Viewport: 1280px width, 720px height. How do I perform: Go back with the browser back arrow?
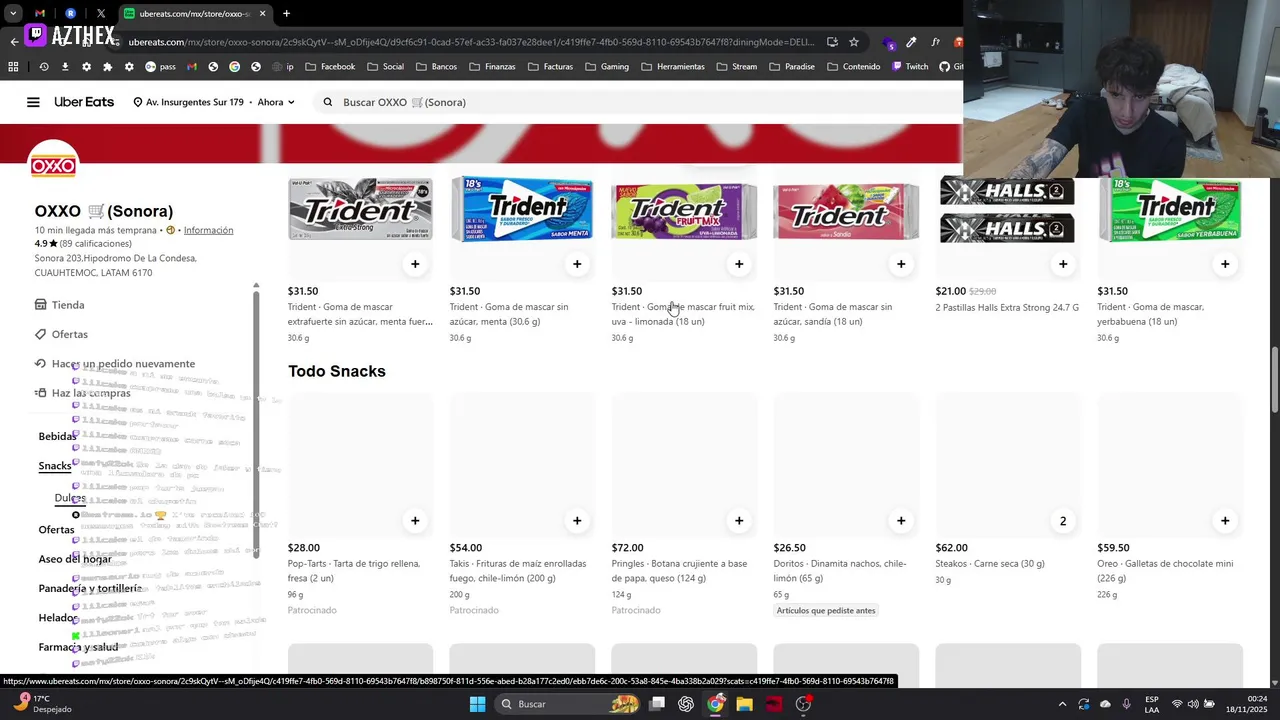point(14,42)
